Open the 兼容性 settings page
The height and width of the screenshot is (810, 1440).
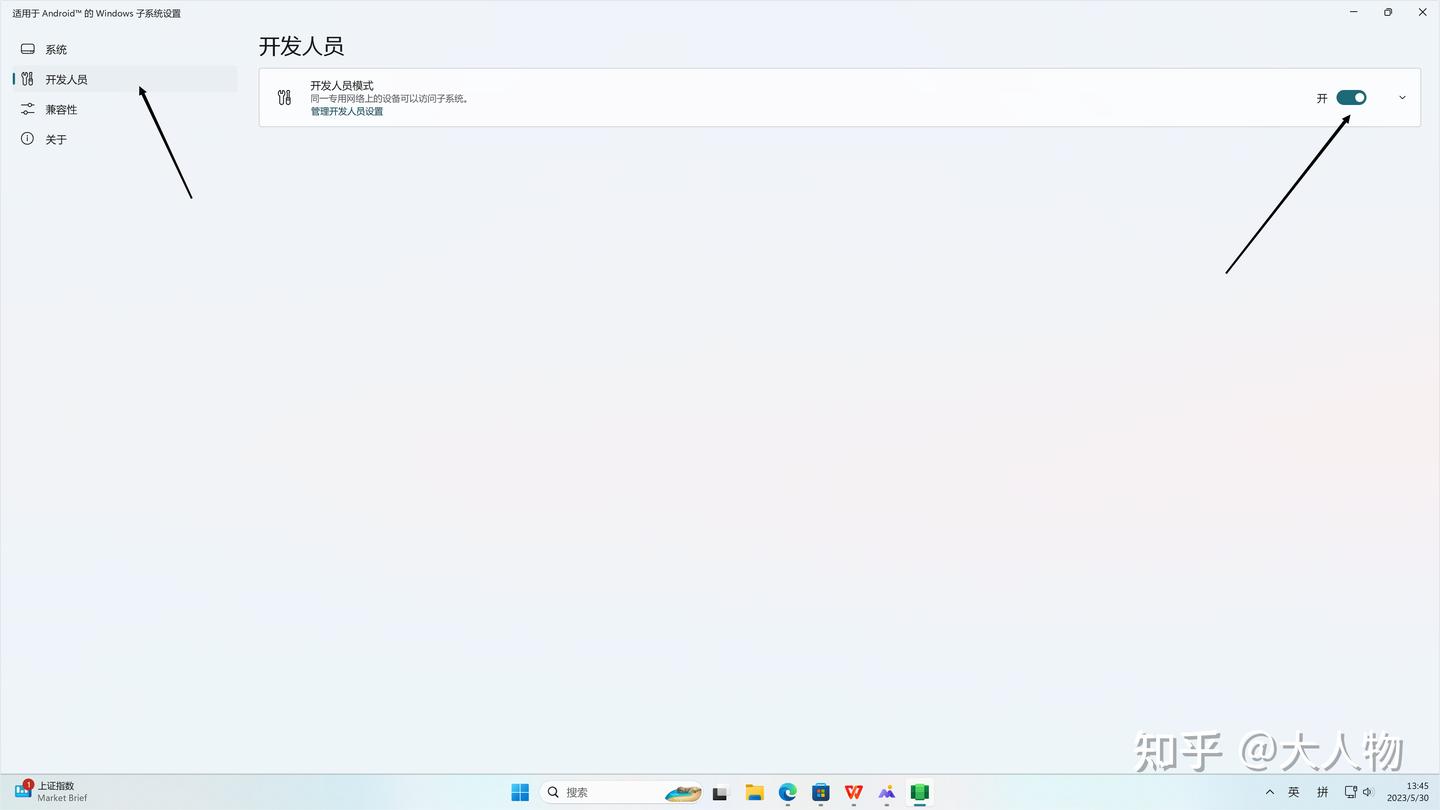125,109
